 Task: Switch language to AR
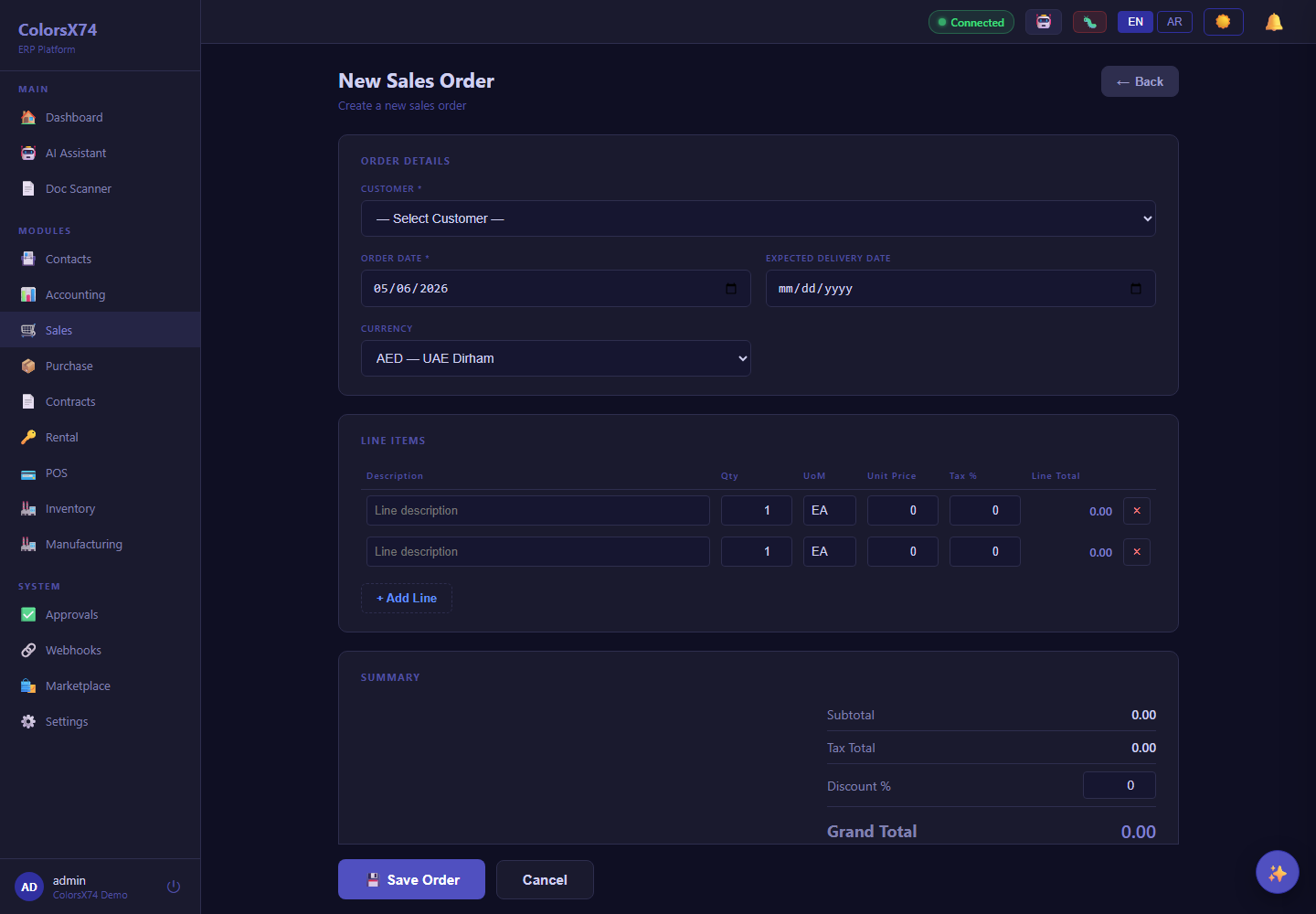click(1174, 22)
